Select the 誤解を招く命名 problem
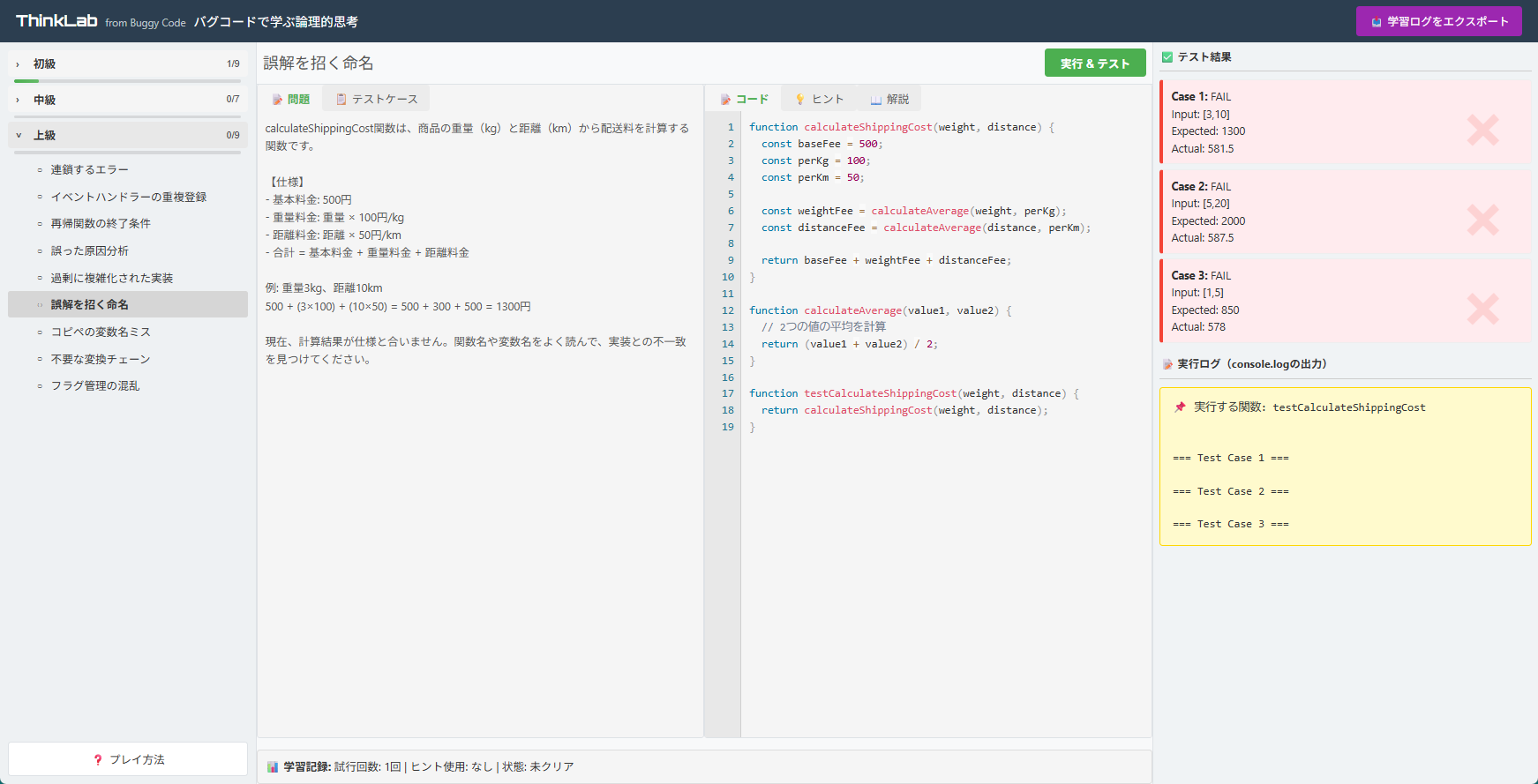This screenshot has height=784, width=1538. [x=128, y=304]
